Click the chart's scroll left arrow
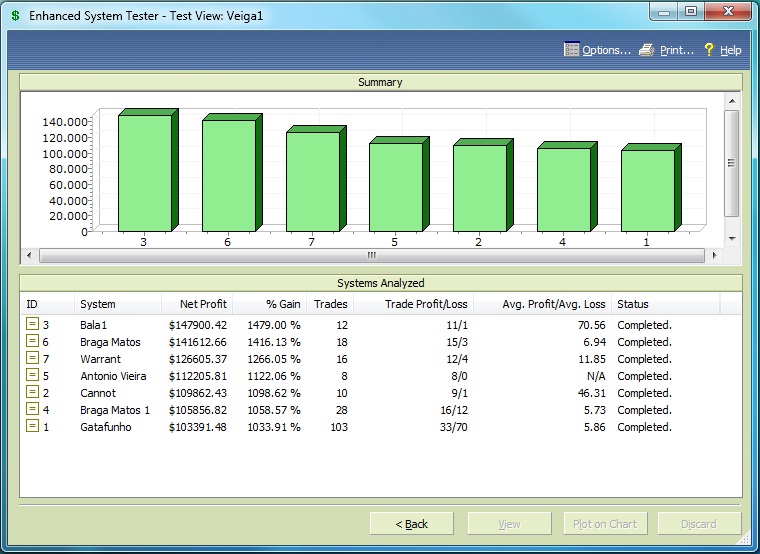The image size is (760, 554). tap(29, 255)
